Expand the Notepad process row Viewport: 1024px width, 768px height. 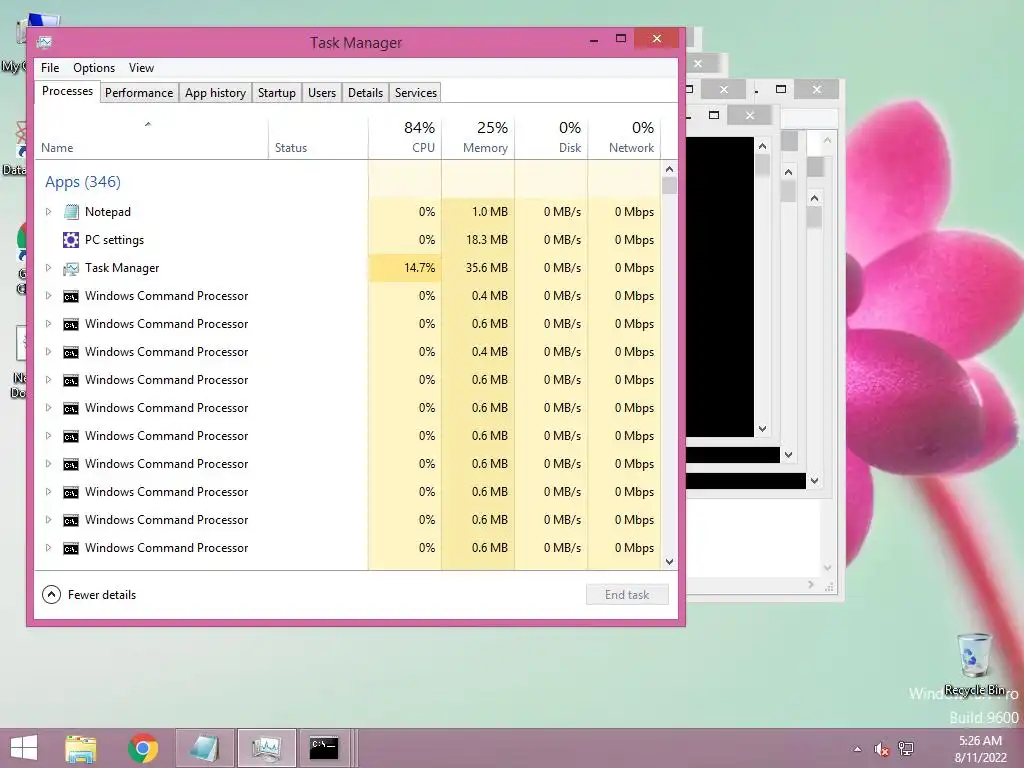[x=48, y=212]
